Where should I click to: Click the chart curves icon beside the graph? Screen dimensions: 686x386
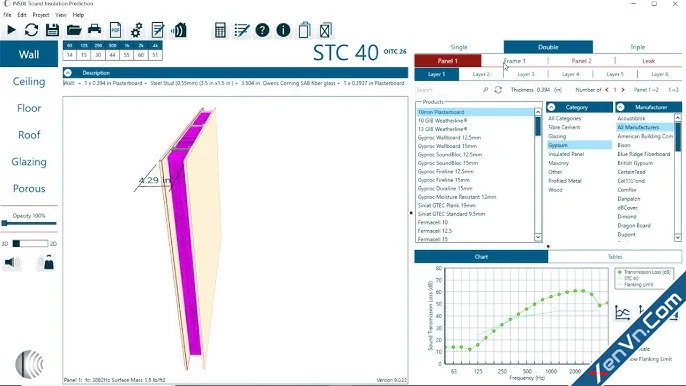click(x=622, y=312)
